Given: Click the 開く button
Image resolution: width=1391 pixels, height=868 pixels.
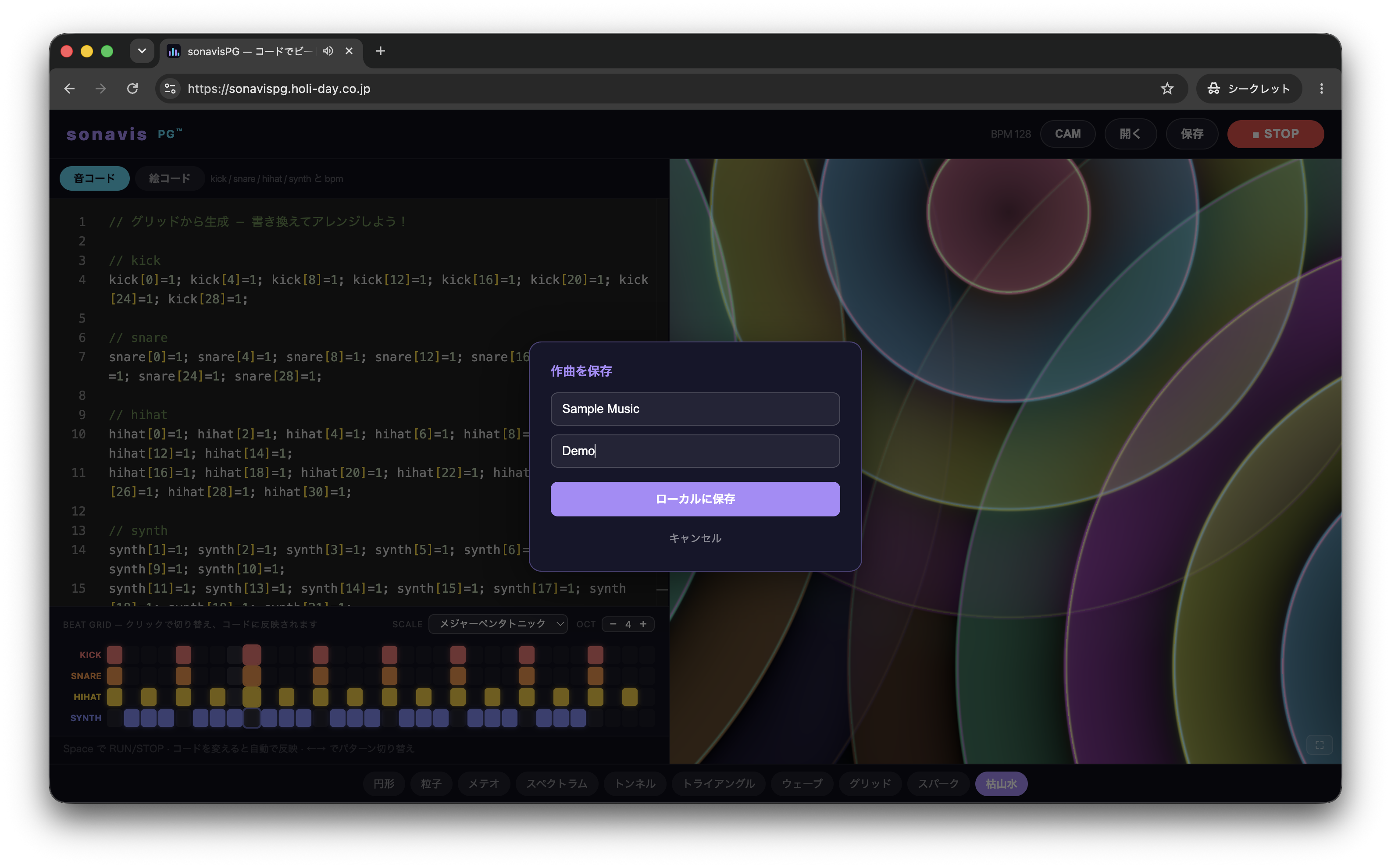Looking at the screenshot, I should [x=1130, y=134].
